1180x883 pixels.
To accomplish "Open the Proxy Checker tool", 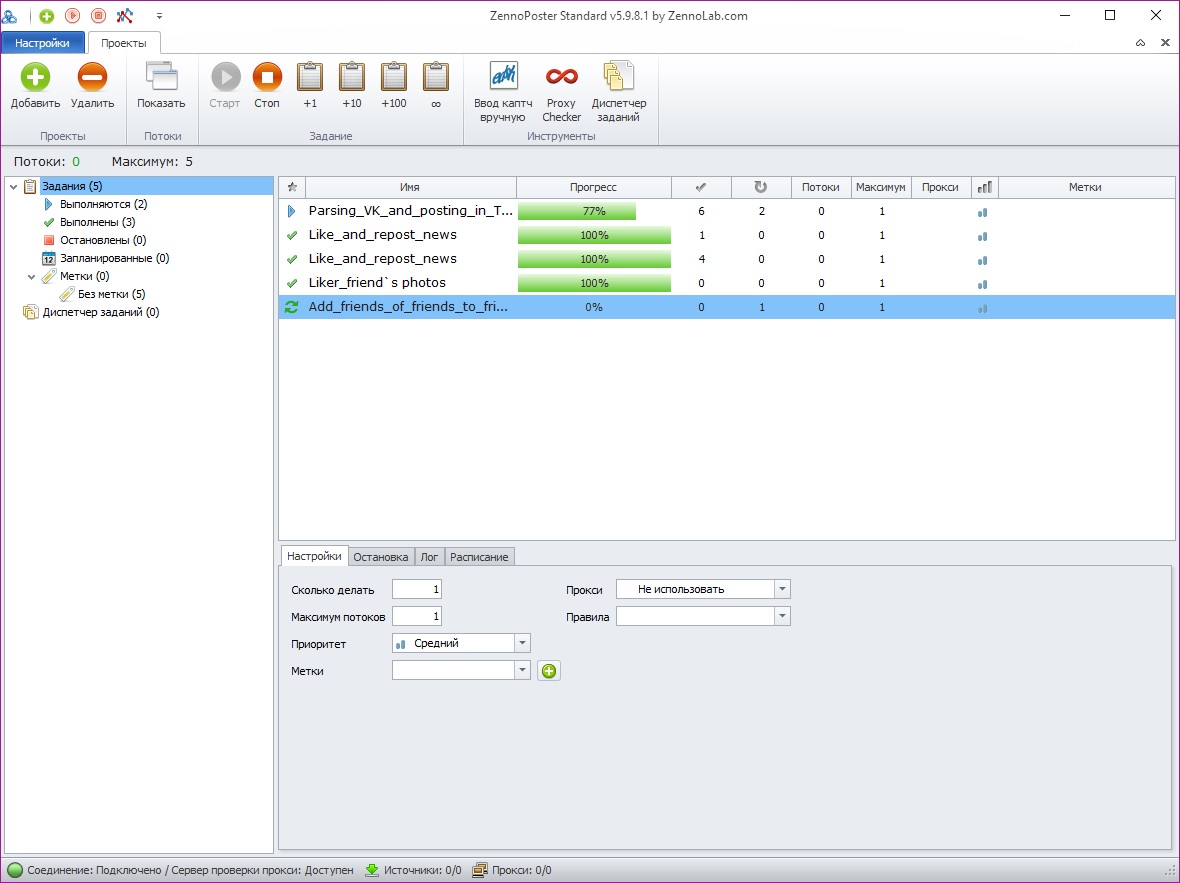I will [561, 78].
